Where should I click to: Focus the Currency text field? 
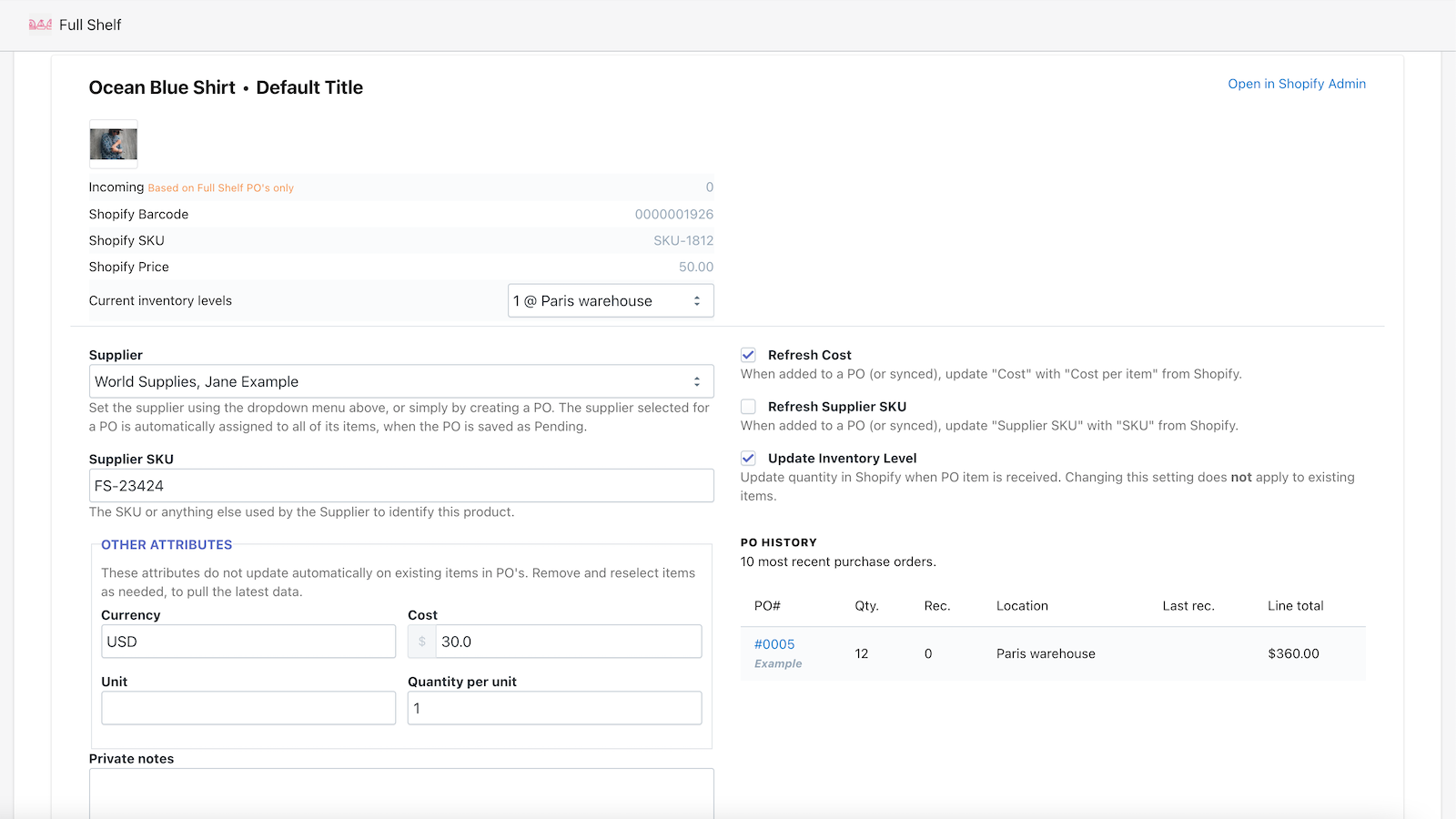click(x=248, y=642)
